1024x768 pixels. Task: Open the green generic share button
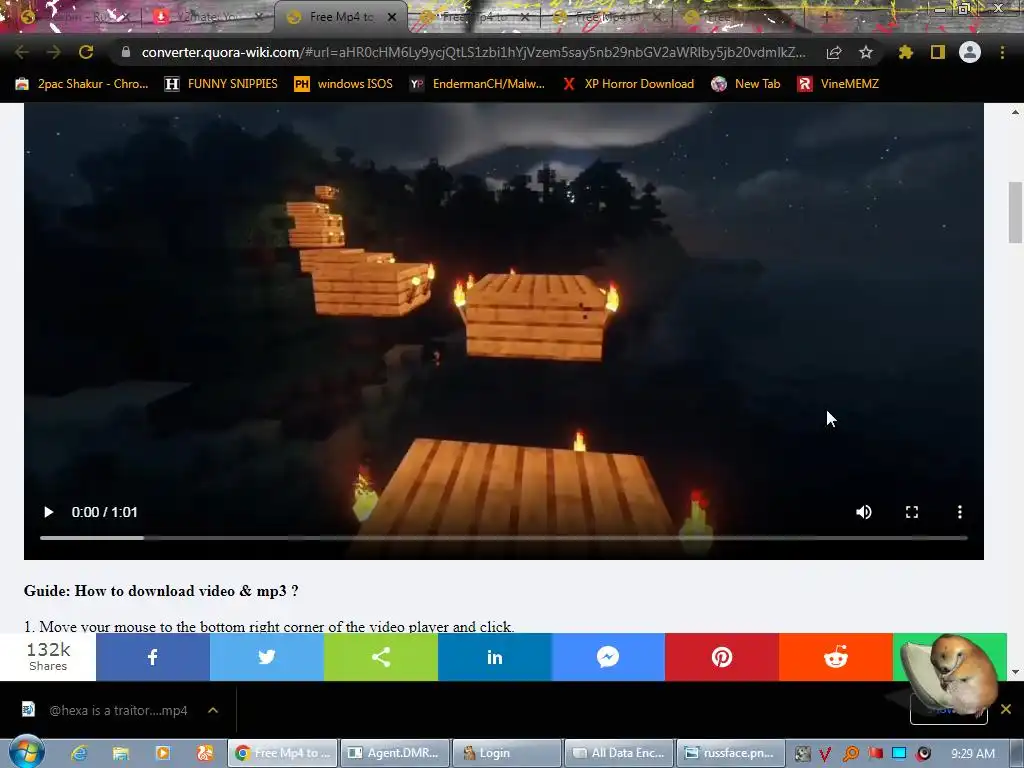coord(381,657)
